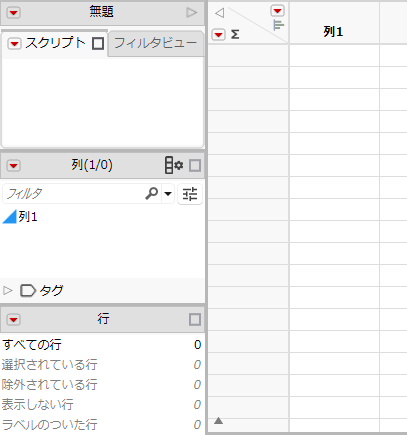Click the タグ label icon
The height and width of the screenshot is (435, 407).
coord(28,290)
